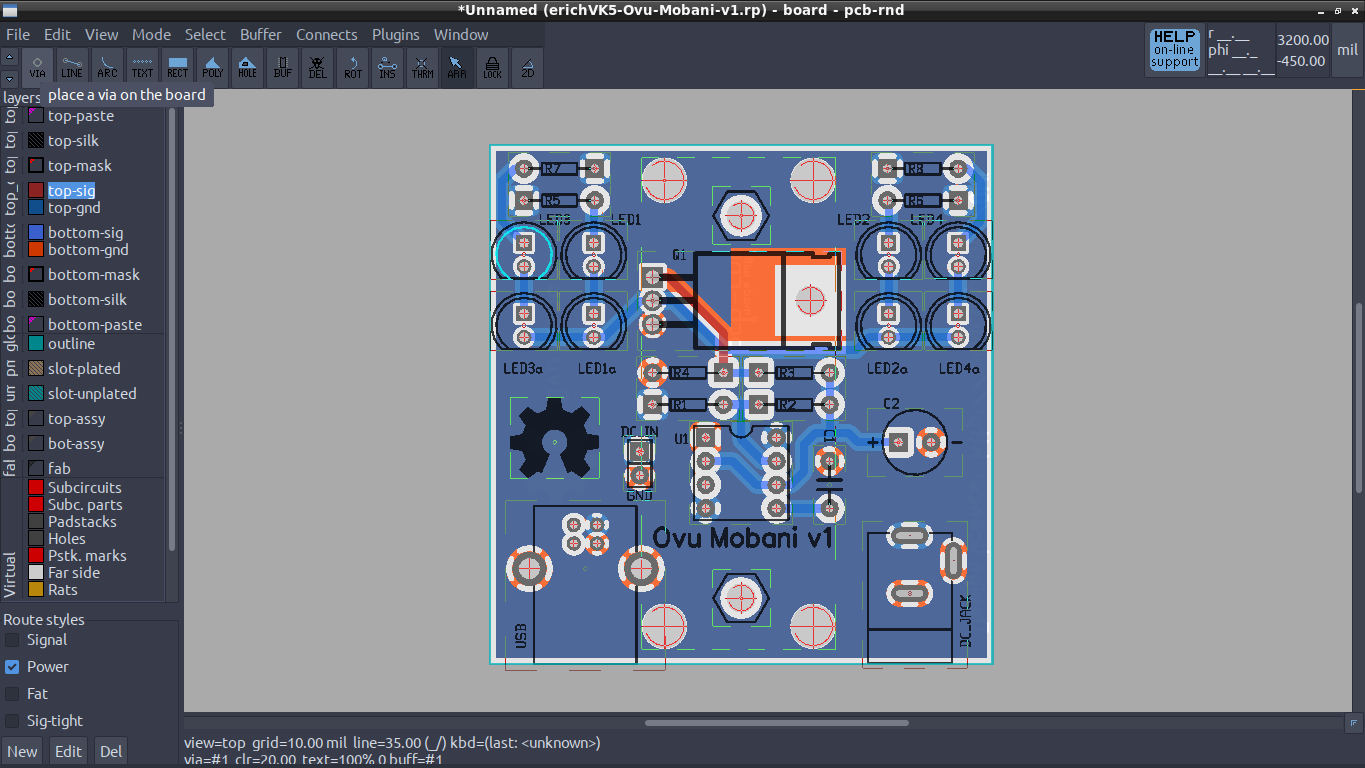Select the DEL delete tool
Viewport: 1365px width, 768px height.
[x=317, y=66]
